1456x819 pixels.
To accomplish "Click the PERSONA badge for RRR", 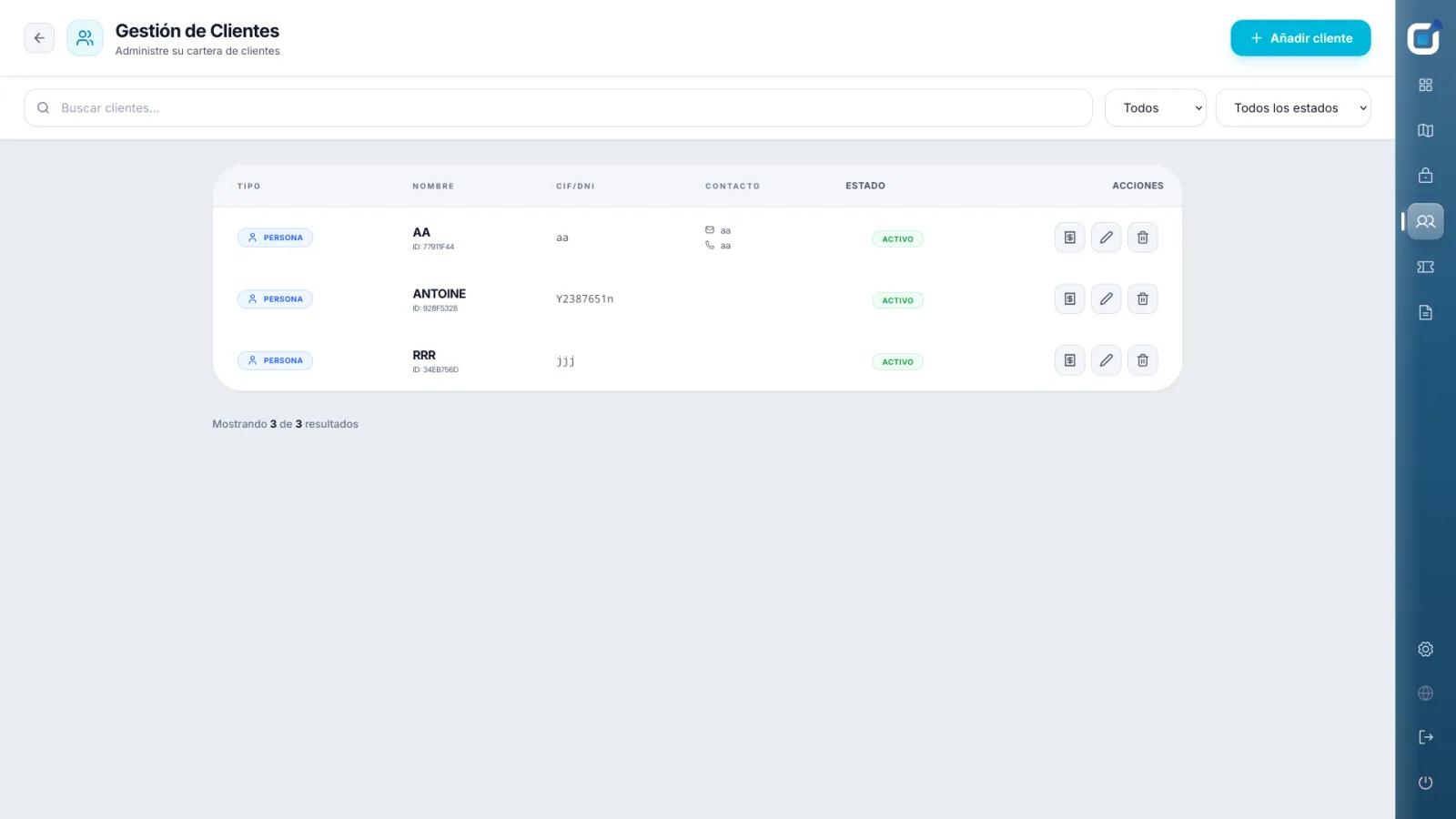I will 275,360.
